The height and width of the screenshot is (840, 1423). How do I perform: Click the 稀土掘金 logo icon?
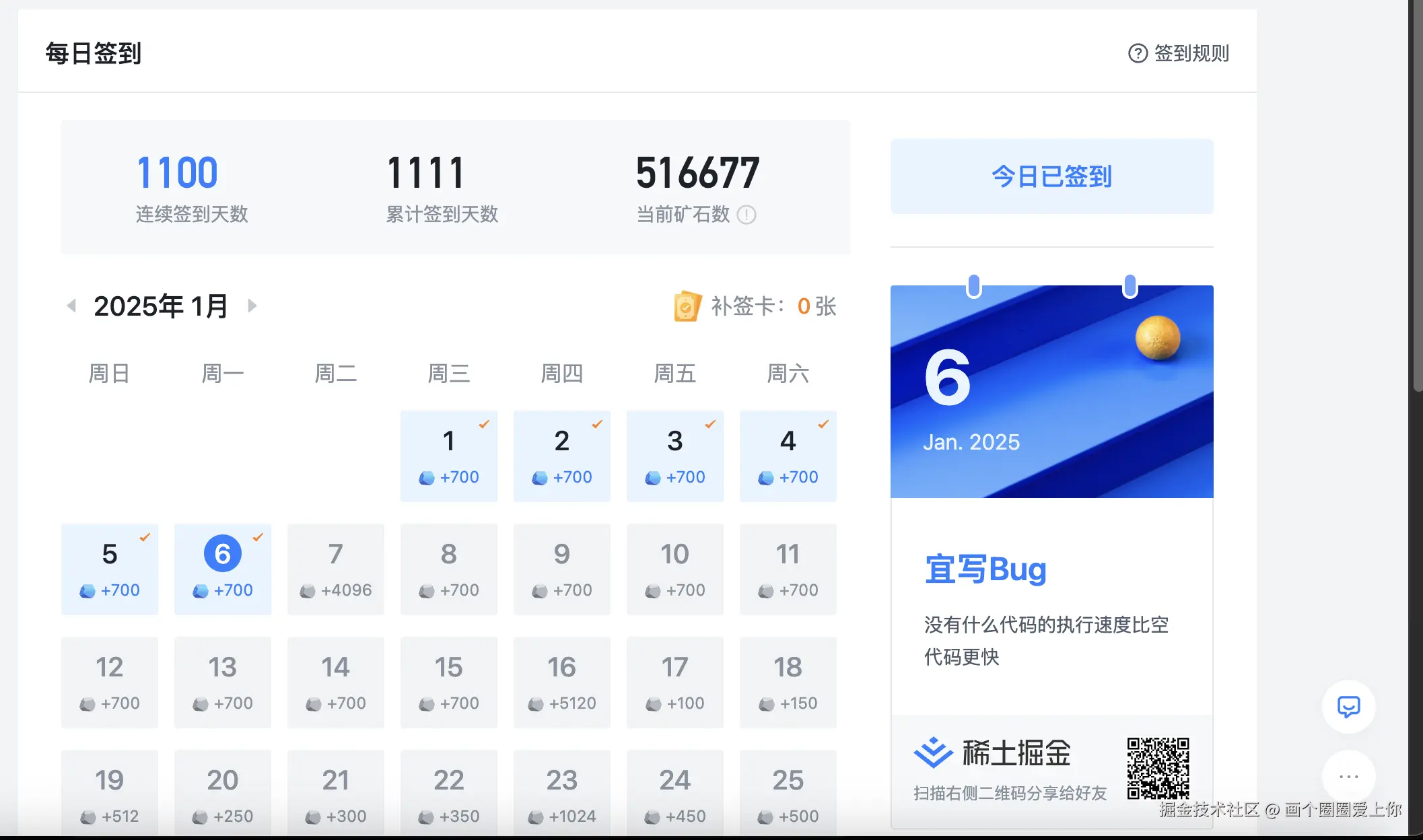[x=934, y=752]
